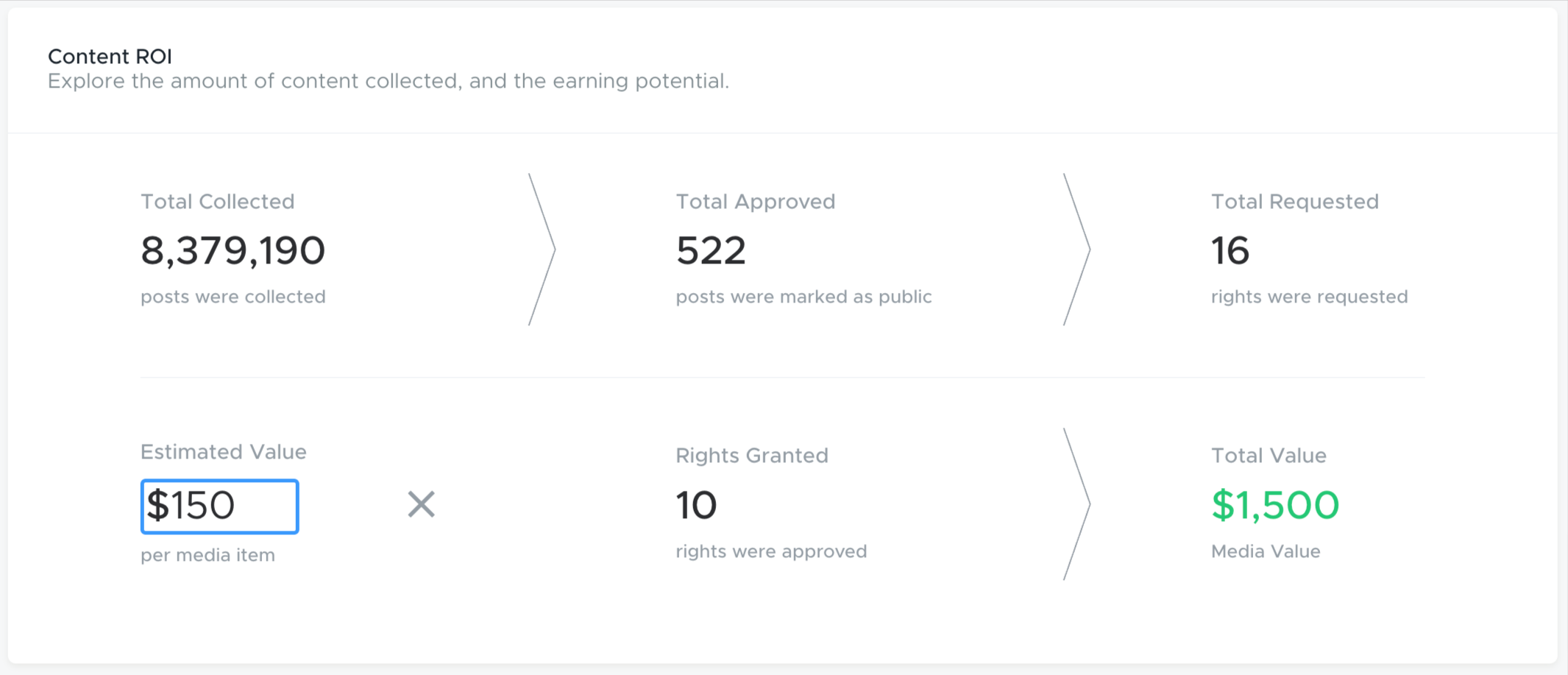Click the Estimated Value label

tap(224, 452)
